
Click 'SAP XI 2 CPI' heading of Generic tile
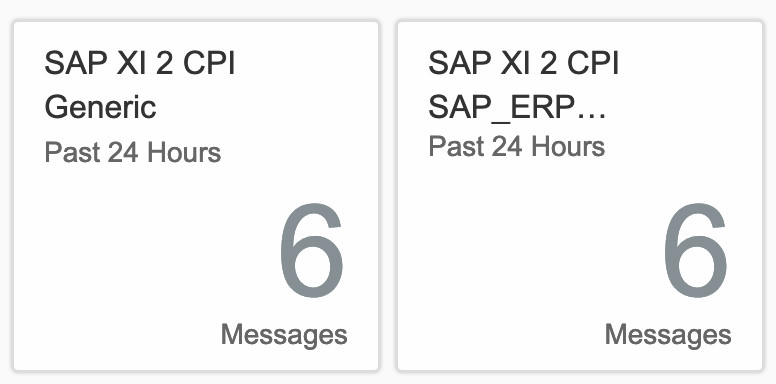click(x=140, y=63)
